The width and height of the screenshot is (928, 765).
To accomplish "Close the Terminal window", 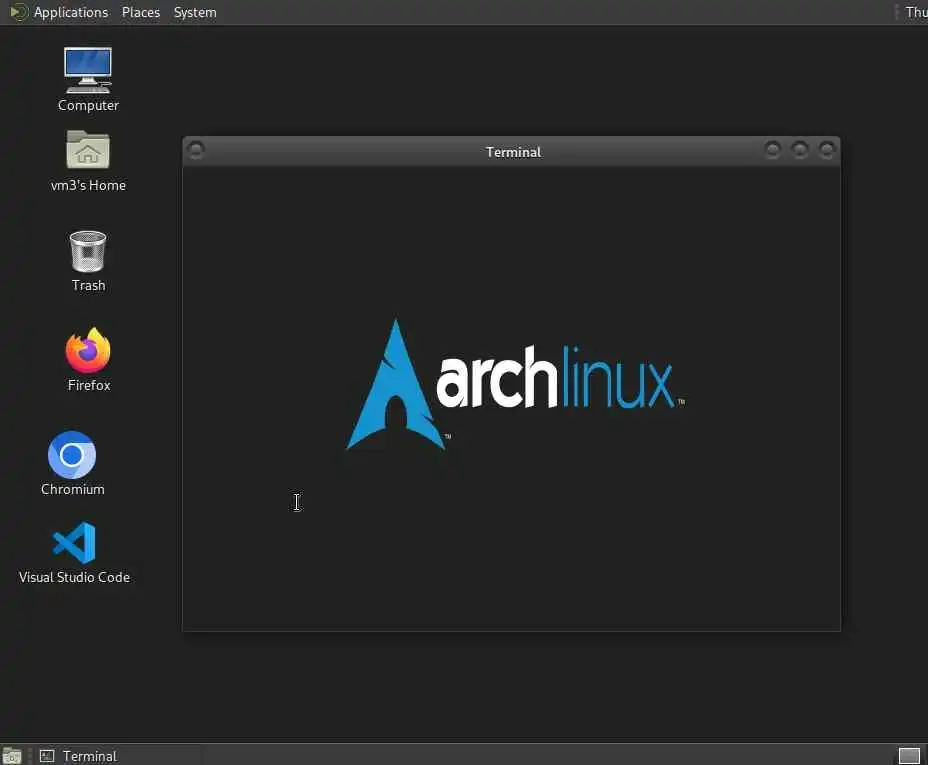I will tap(827, 150).
